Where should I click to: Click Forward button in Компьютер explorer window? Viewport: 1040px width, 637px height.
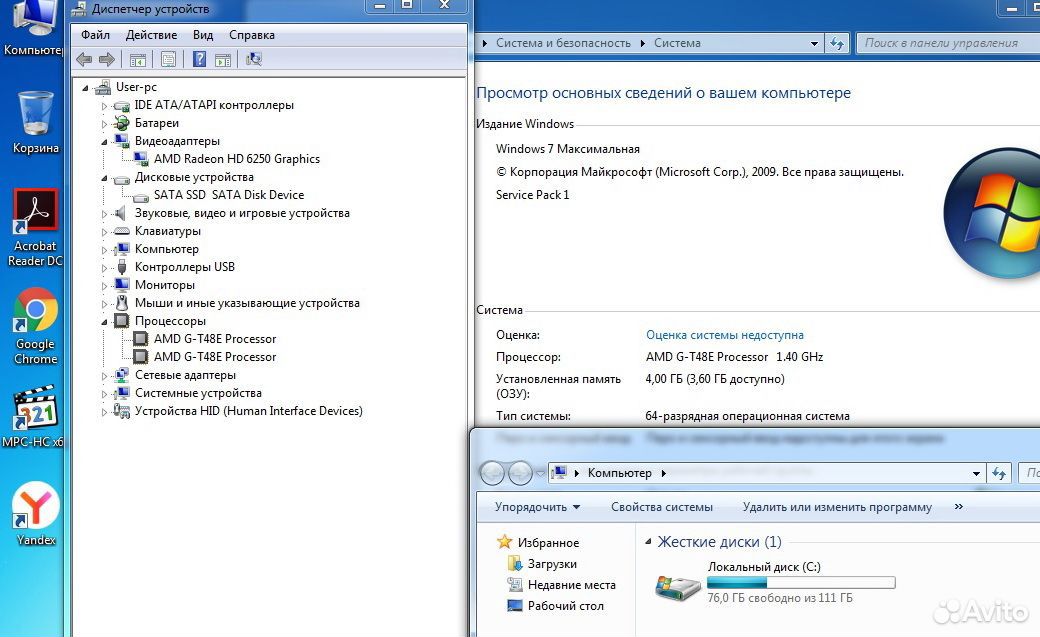520,473
